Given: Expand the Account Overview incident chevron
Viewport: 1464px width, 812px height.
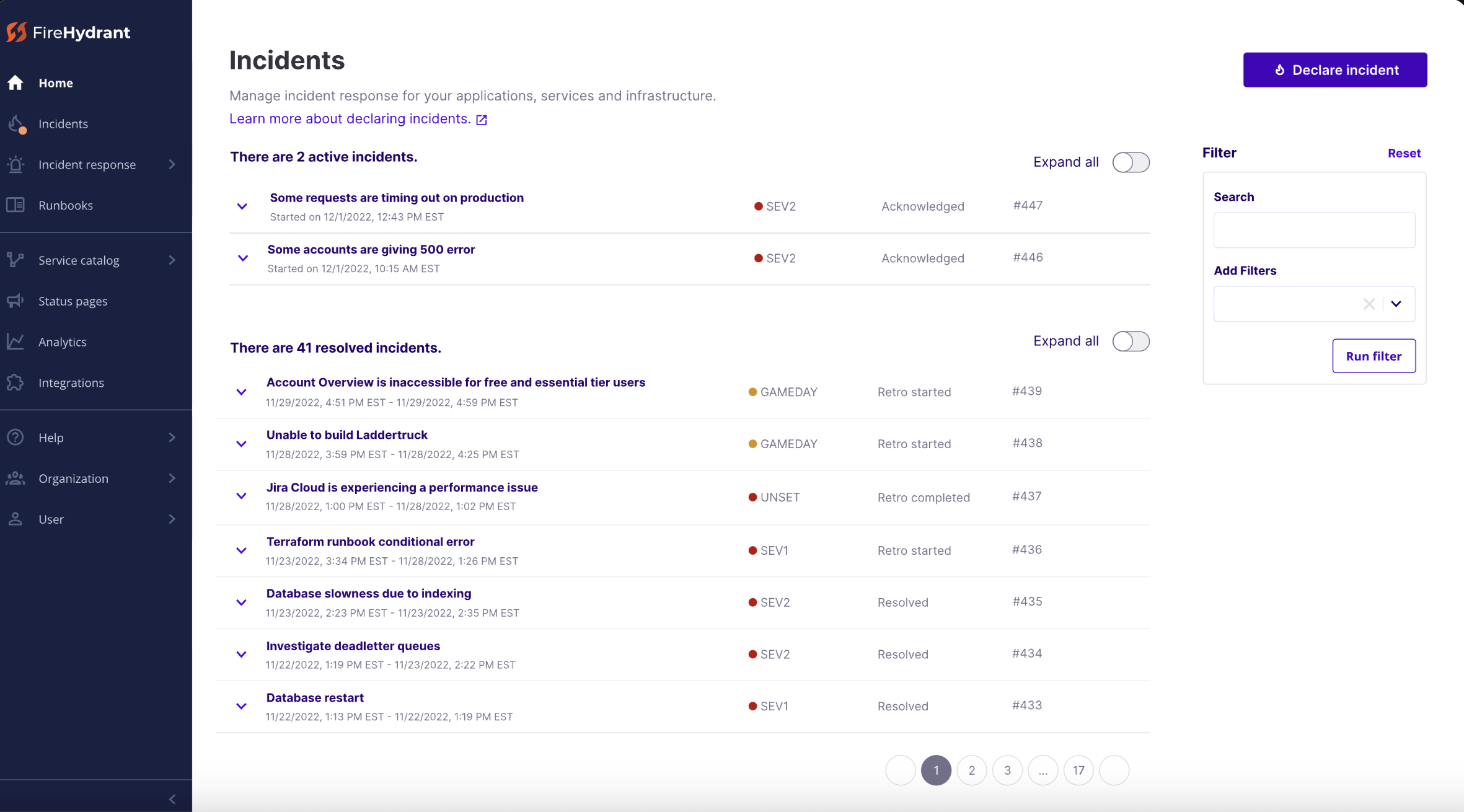Looking at the screenshot, I should click(242, 392).
